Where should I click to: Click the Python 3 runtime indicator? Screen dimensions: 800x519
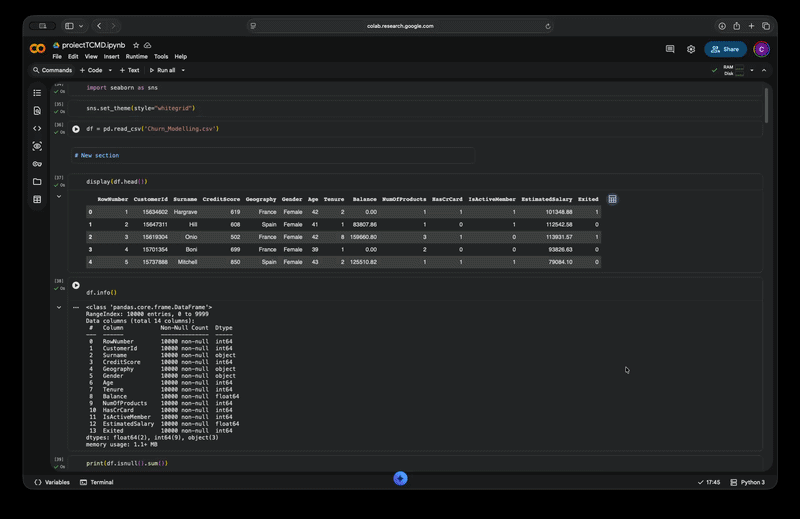click(747, 482)
